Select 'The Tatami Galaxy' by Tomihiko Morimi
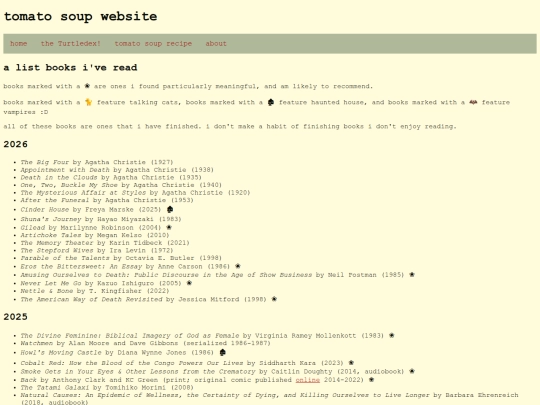 (107, 387)
